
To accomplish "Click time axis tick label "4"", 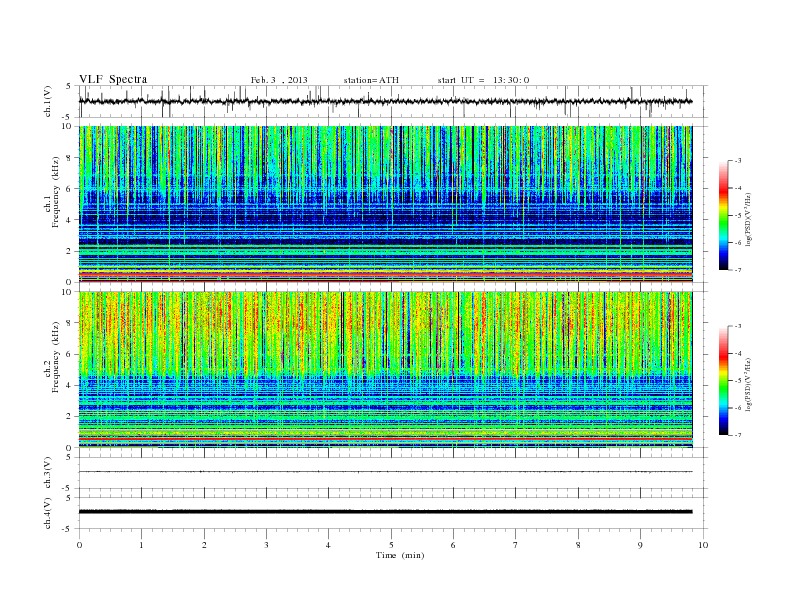I will click(x=328, y=545).
